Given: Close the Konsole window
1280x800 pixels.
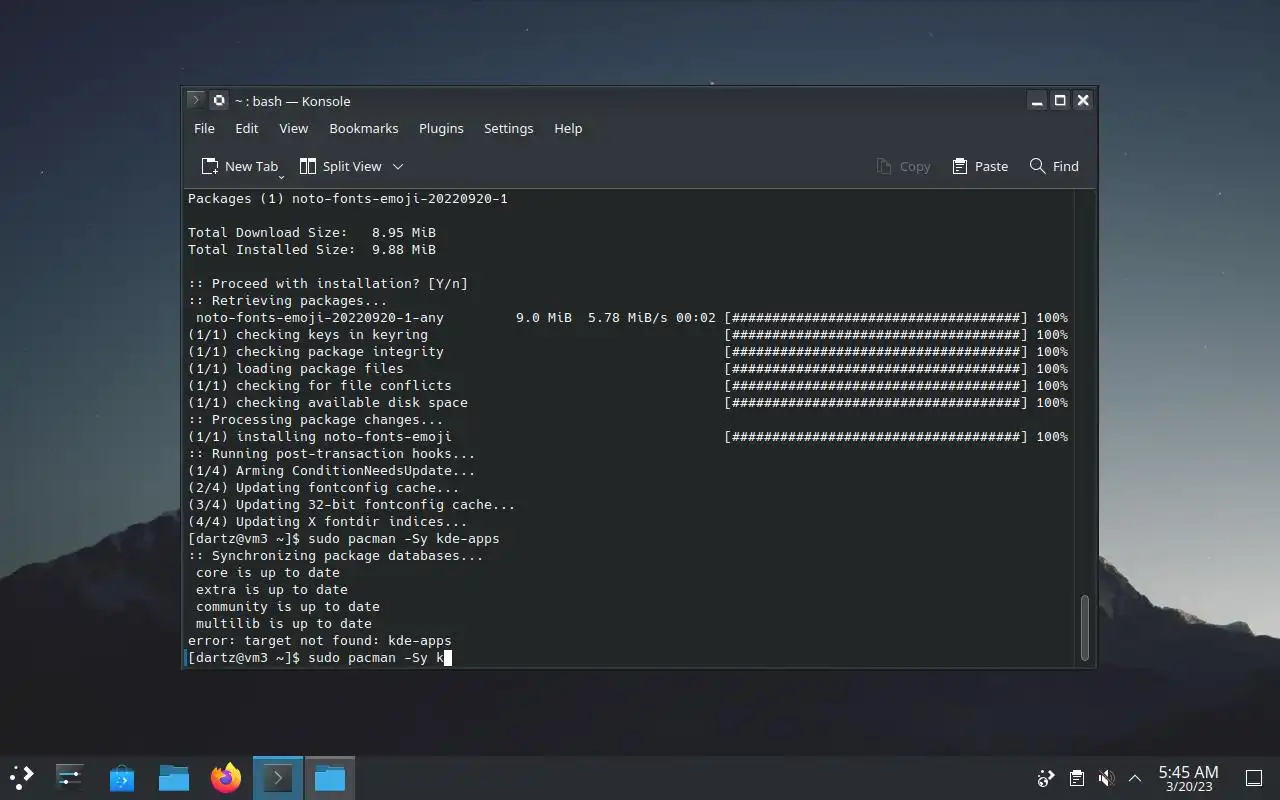Looking at the screenshot, I should 1082,100.
